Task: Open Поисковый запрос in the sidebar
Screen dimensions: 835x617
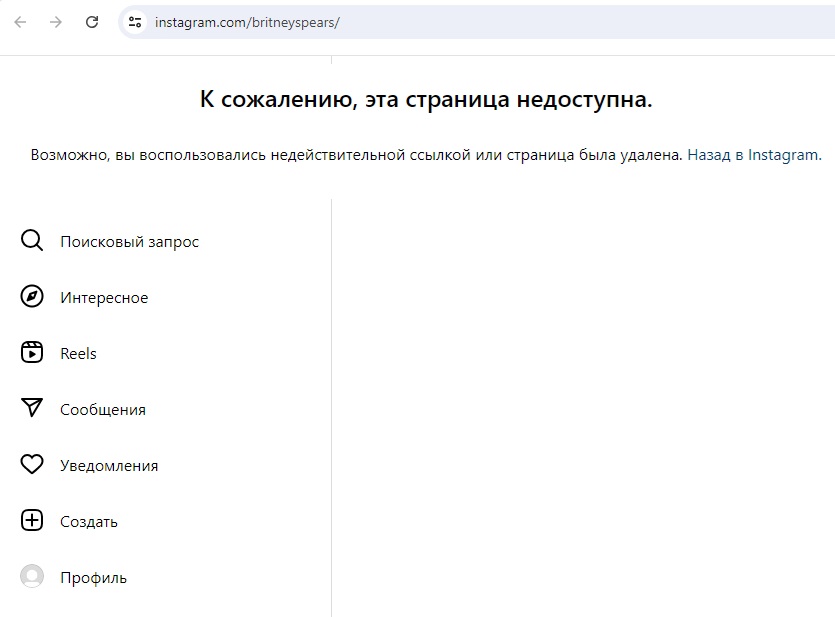Action: 129,242
